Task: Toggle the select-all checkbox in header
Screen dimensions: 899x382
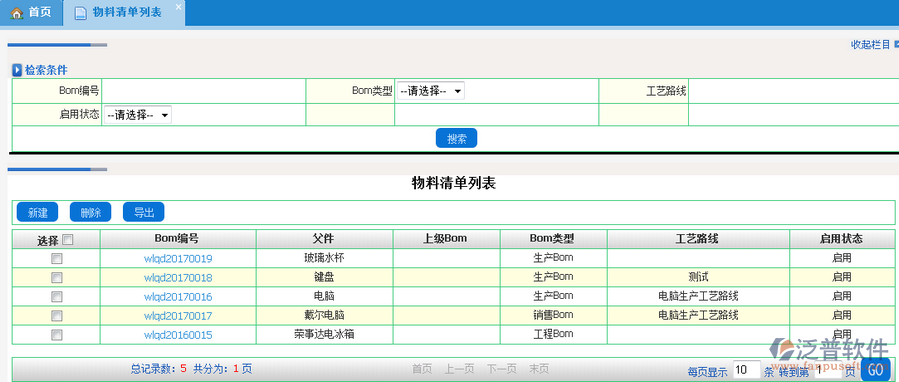Action: [x=67, y=239]
